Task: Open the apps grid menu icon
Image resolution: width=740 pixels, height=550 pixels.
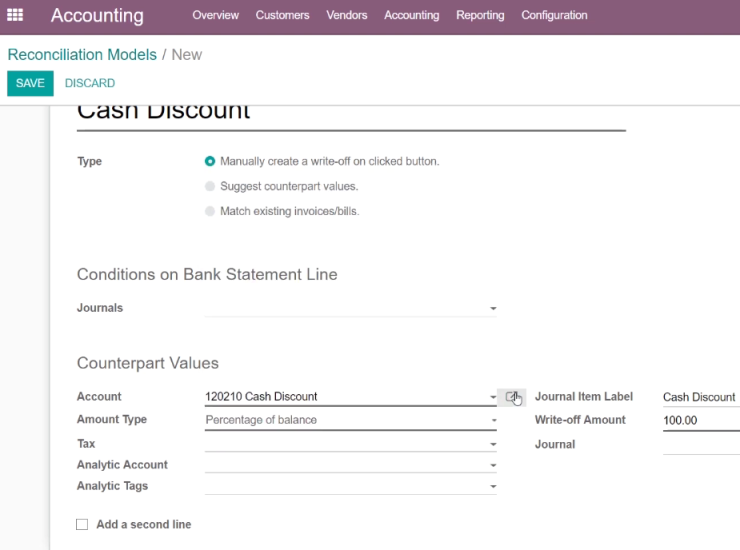Action: click(15, 15)
